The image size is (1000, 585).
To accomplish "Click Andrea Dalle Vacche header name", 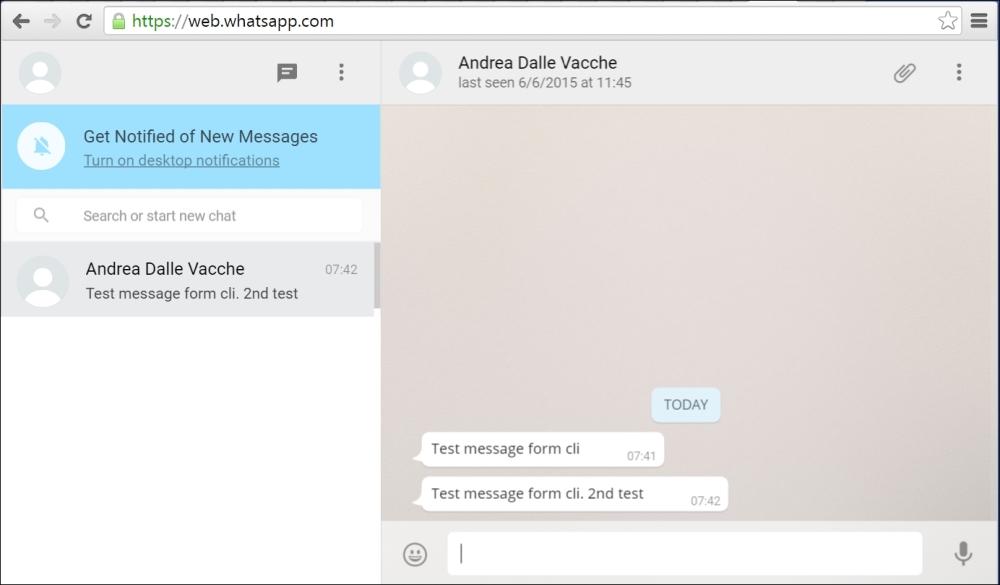I will coord(538,63).
